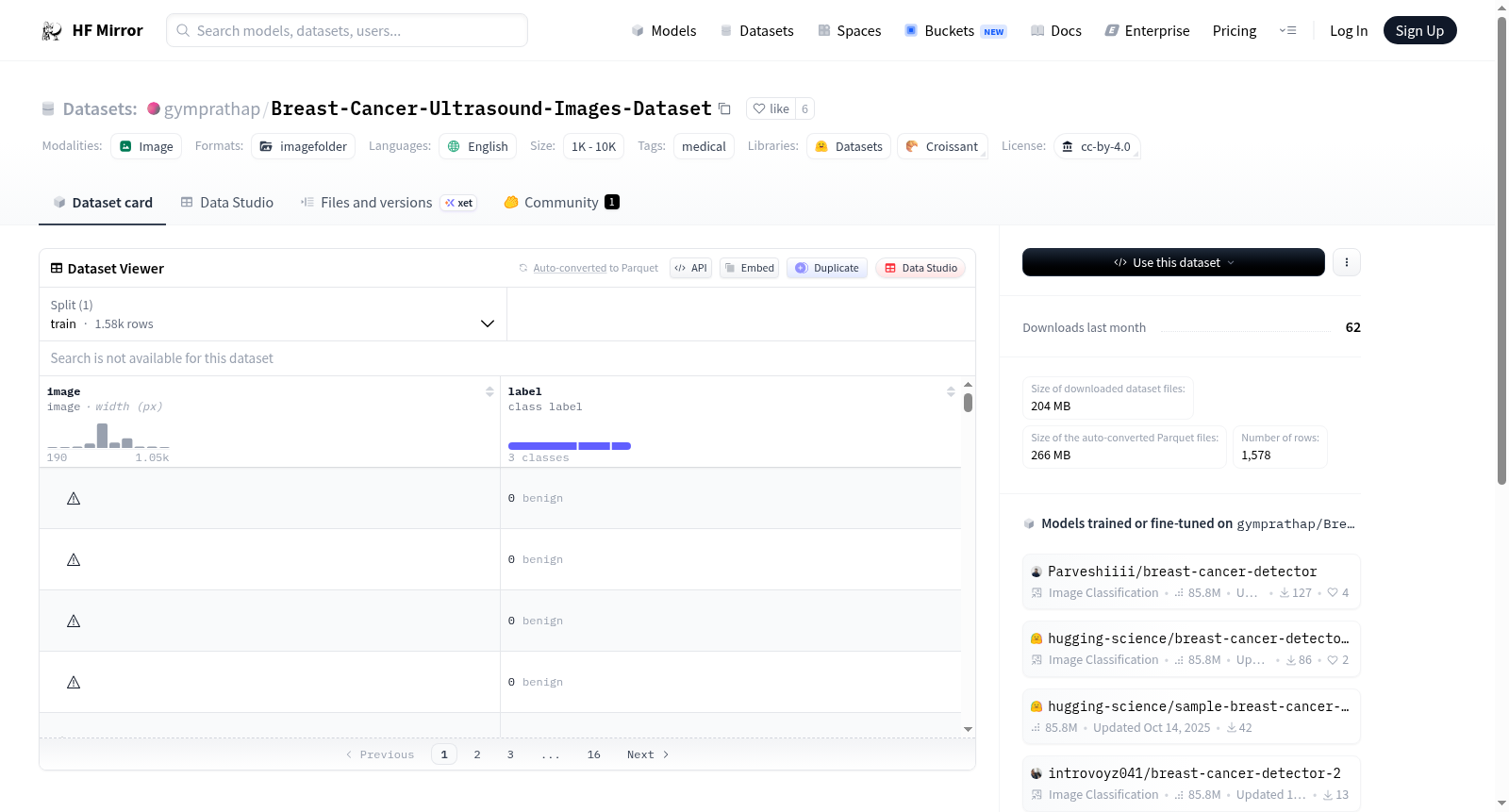Open the navigation overflow menu icon
The width and height of the screenshot is (1509, 812).
(x=1287, y=31)
